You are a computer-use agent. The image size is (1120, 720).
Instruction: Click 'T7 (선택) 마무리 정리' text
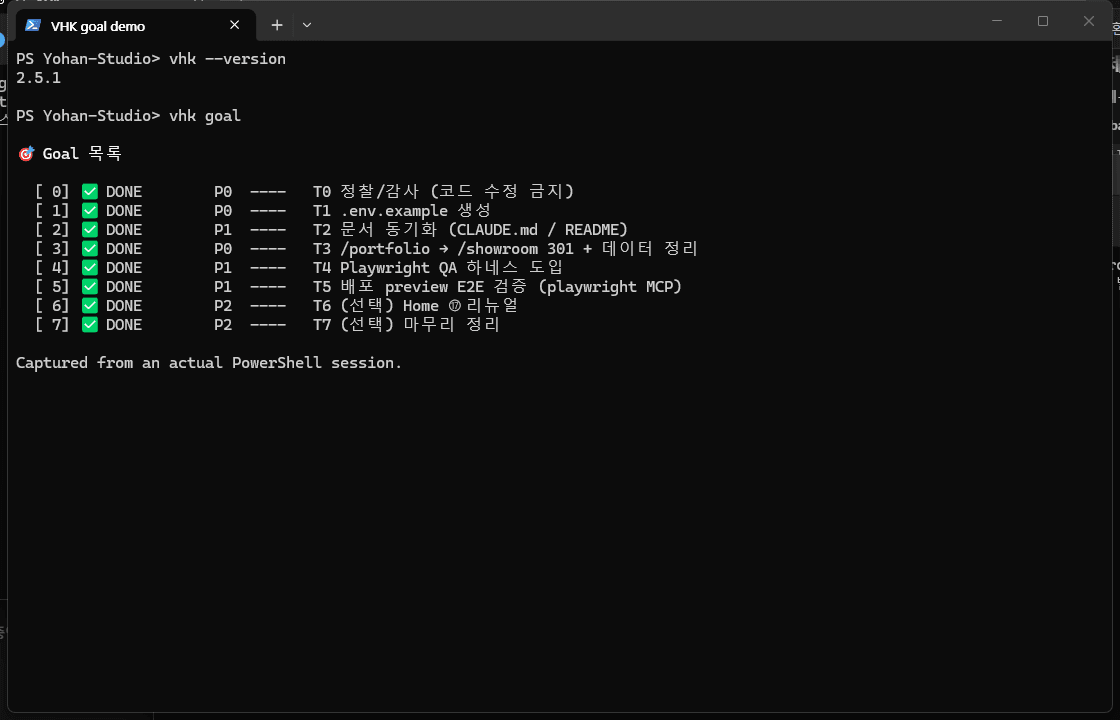(406, 324)
